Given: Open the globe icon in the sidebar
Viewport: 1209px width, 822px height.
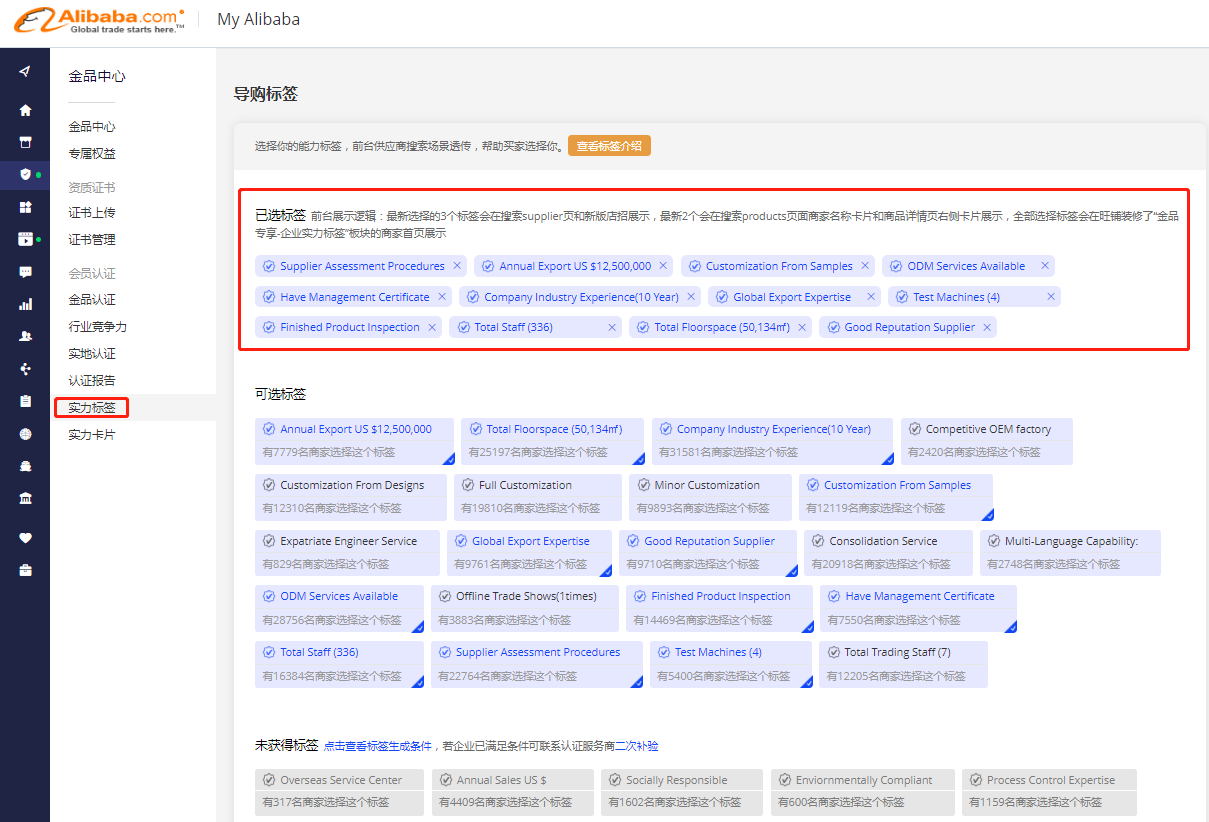Looking at the screenshot, I should tap(25, 434).
